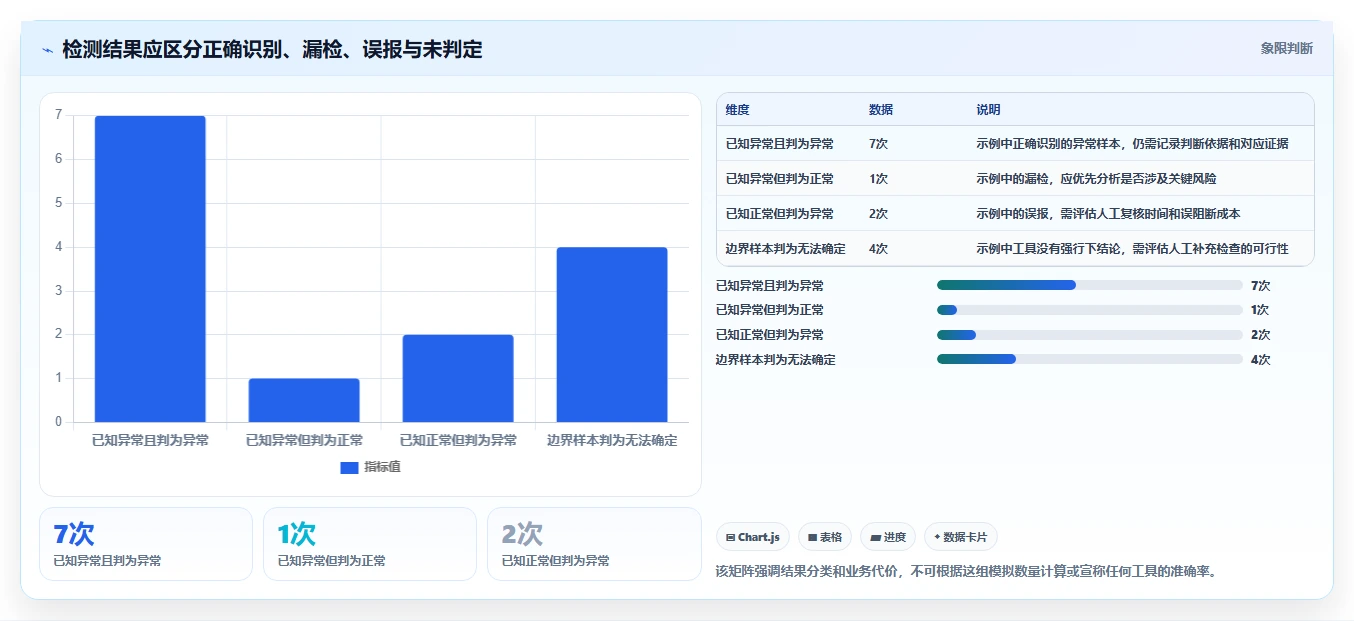This screenshot has height=621, width=1354.
Task: Open the 2次 data card
Action: tap(594, 544)
